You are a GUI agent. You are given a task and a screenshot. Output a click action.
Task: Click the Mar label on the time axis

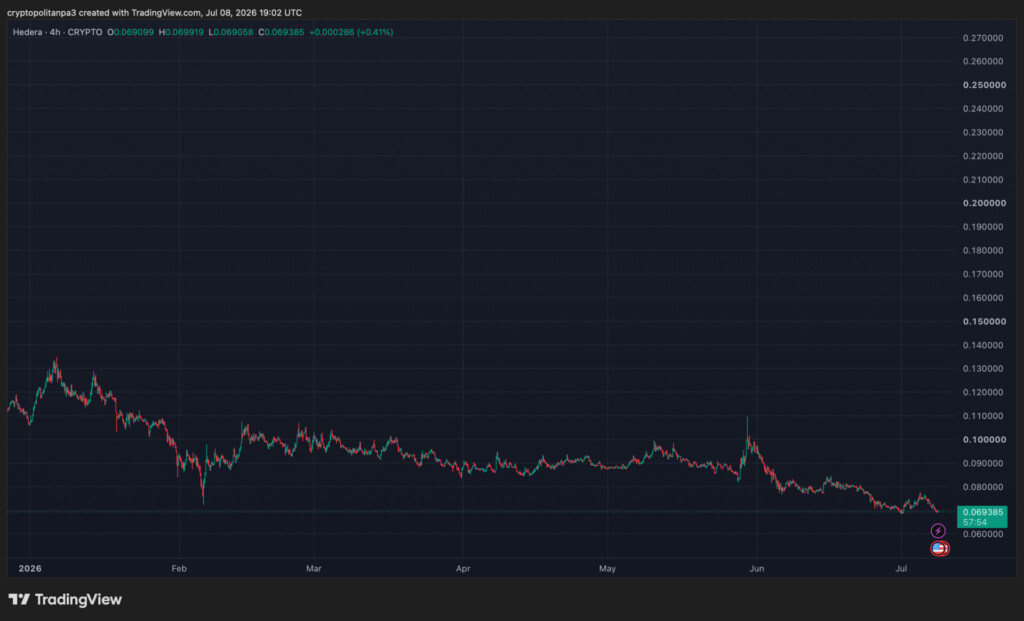point(314,569)
